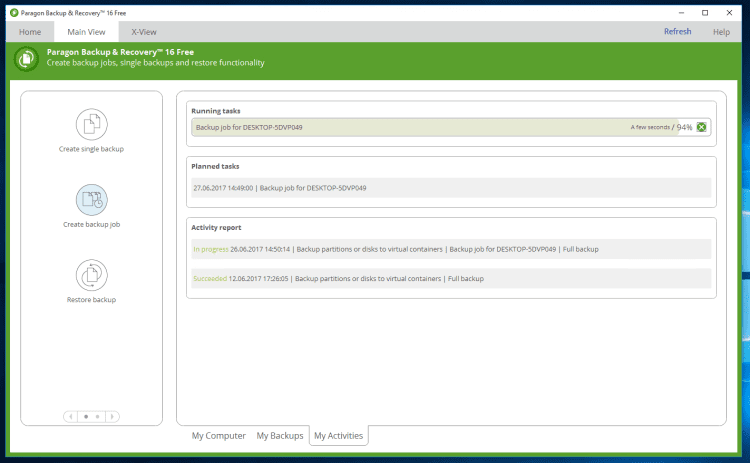Click the Planned tasks heading
The height and width of the screenshot is (463, 750).
[x=215, y=166]
